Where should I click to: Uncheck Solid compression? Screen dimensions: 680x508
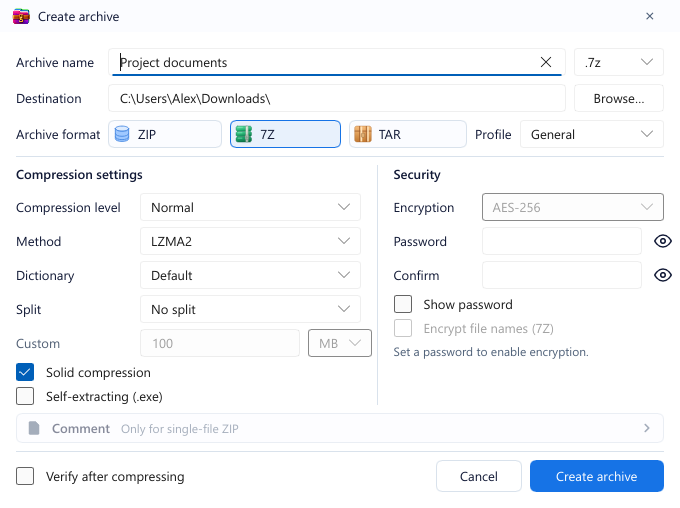[25, 372]
